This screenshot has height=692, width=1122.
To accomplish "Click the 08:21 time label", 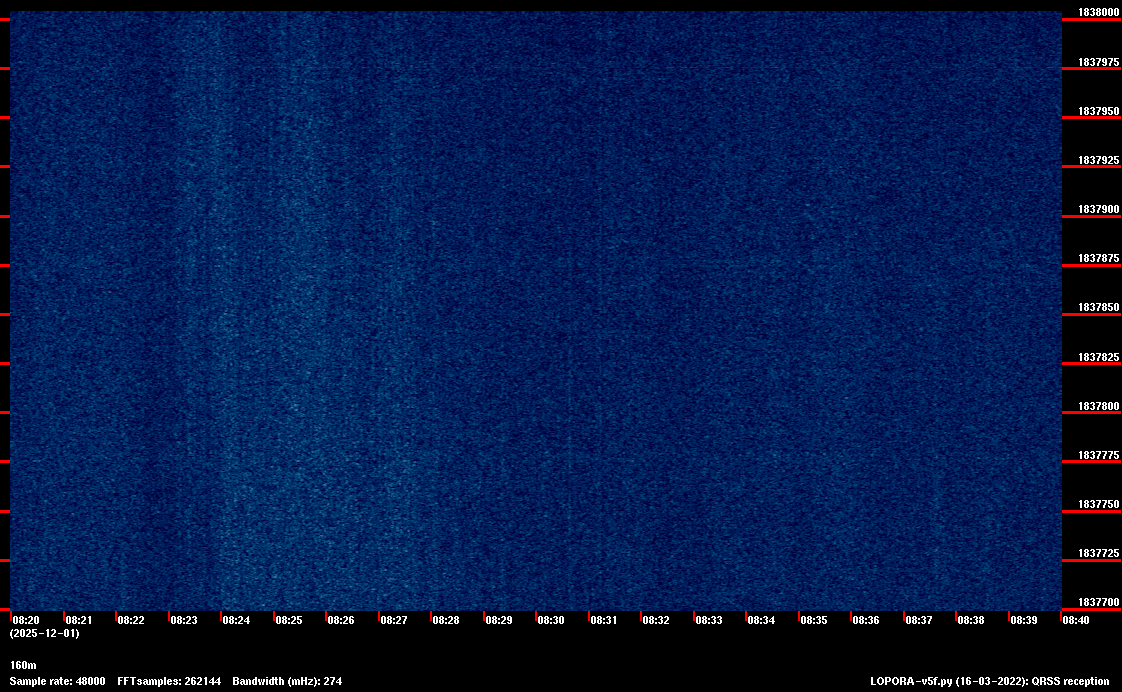I will point(79,620).
